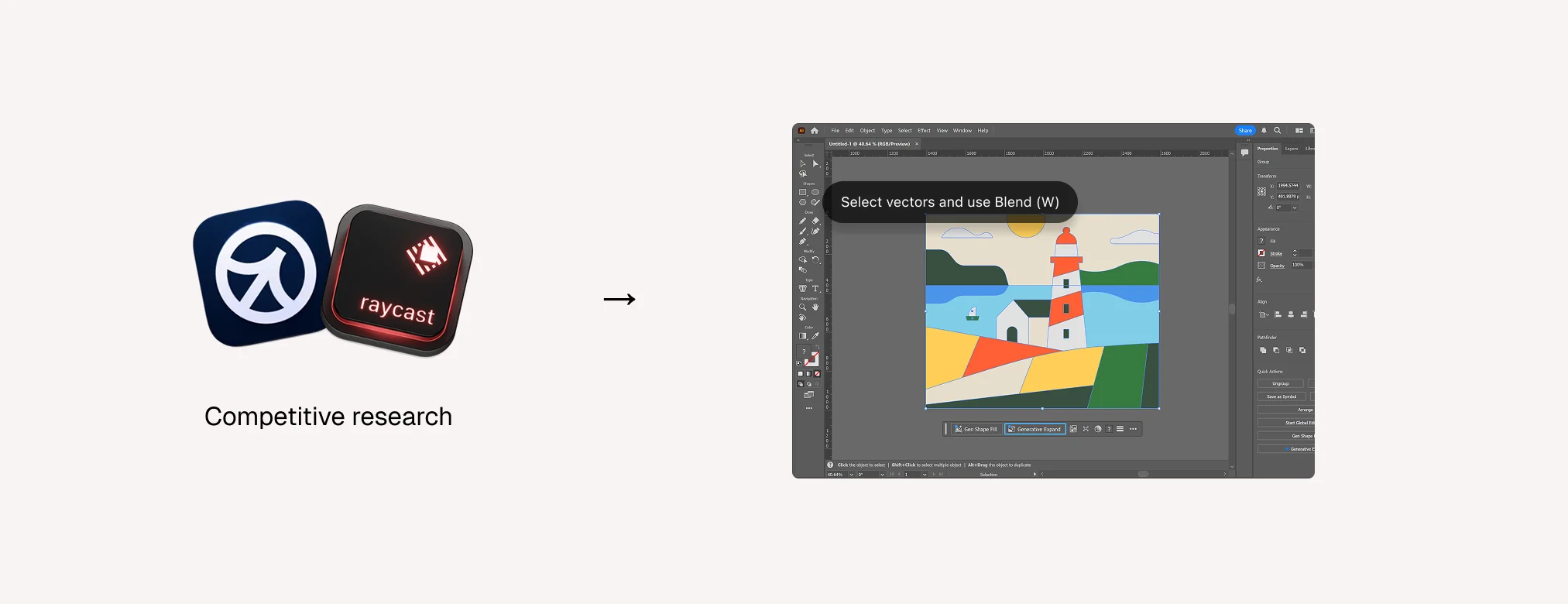Open the Align To dropdown in Align section
1568x604 pixels.
(x=1264, y=314)
